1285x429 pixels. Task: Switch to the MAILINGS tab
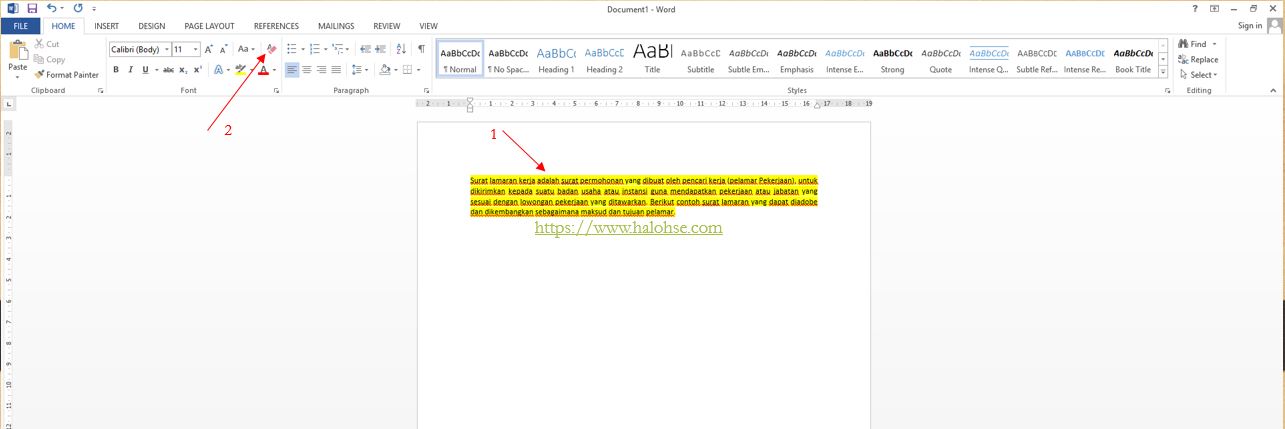coord(336,26)
